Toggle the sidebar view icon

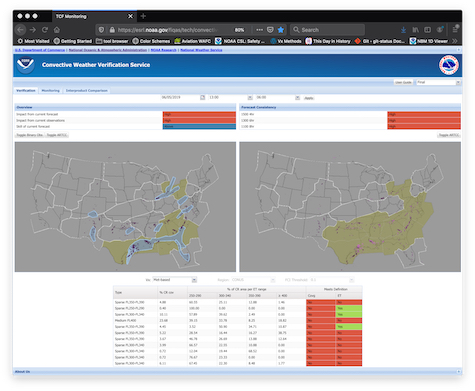point(427,30)
